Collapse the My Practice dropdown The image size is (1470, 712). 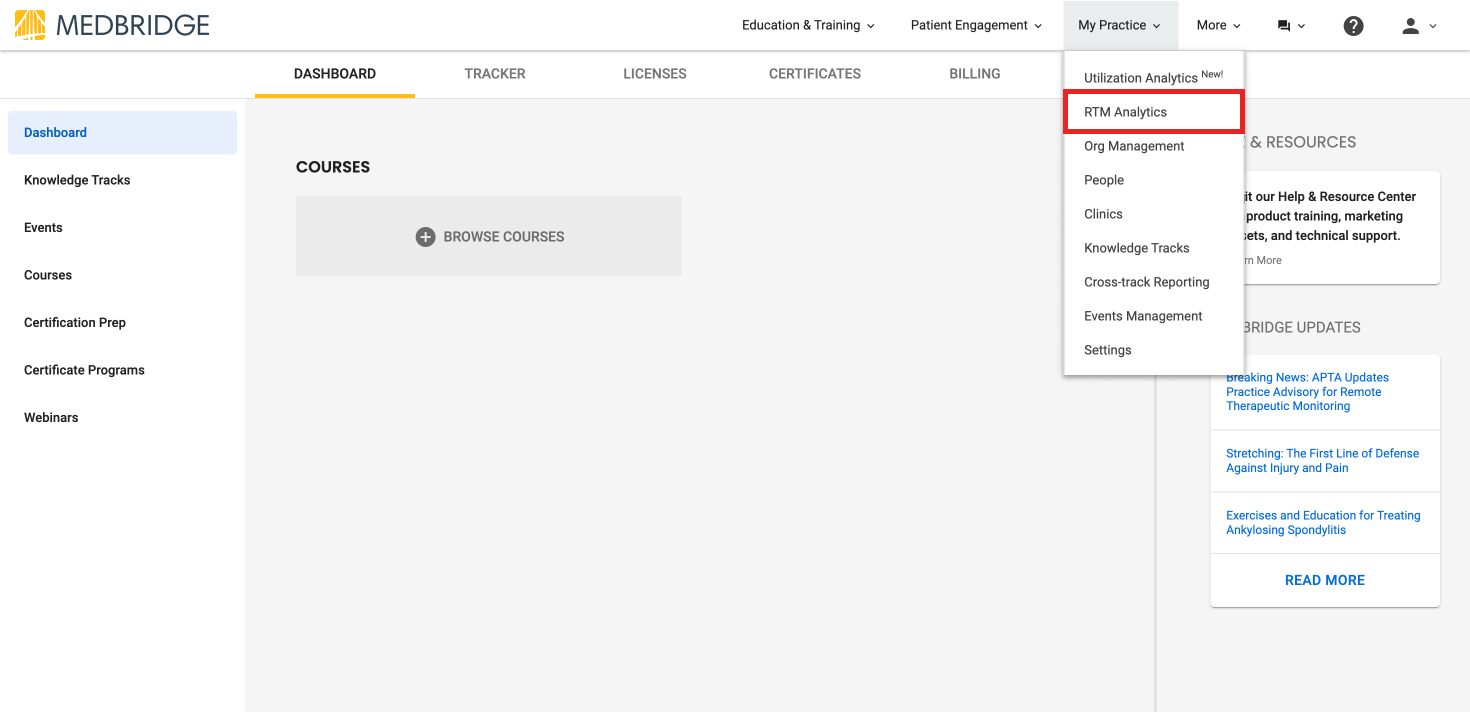(1120, 25)
